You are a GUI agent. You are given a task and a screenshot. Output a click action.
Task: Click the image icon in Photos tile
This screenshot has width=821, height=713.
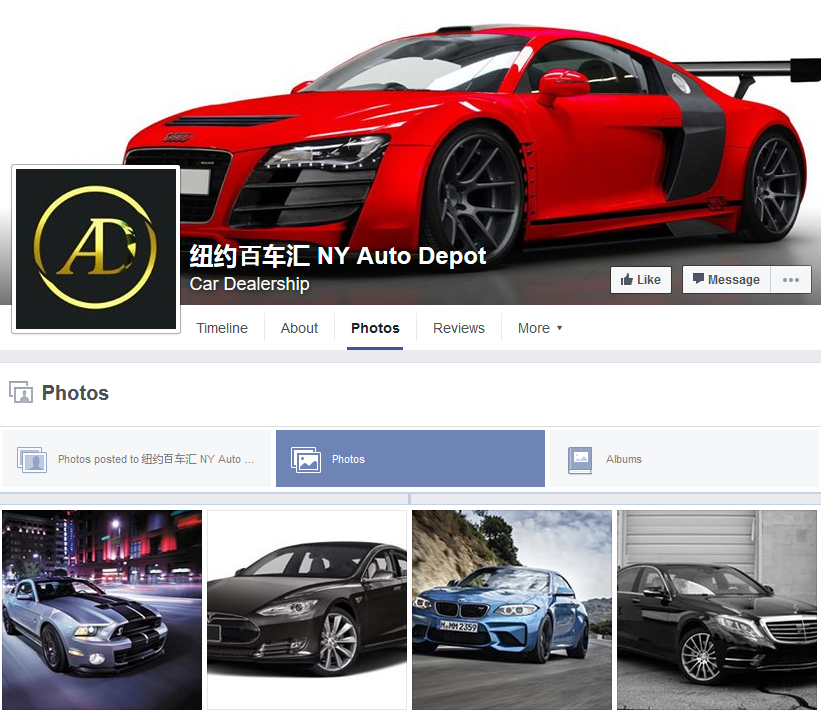(x=306, y=460)
